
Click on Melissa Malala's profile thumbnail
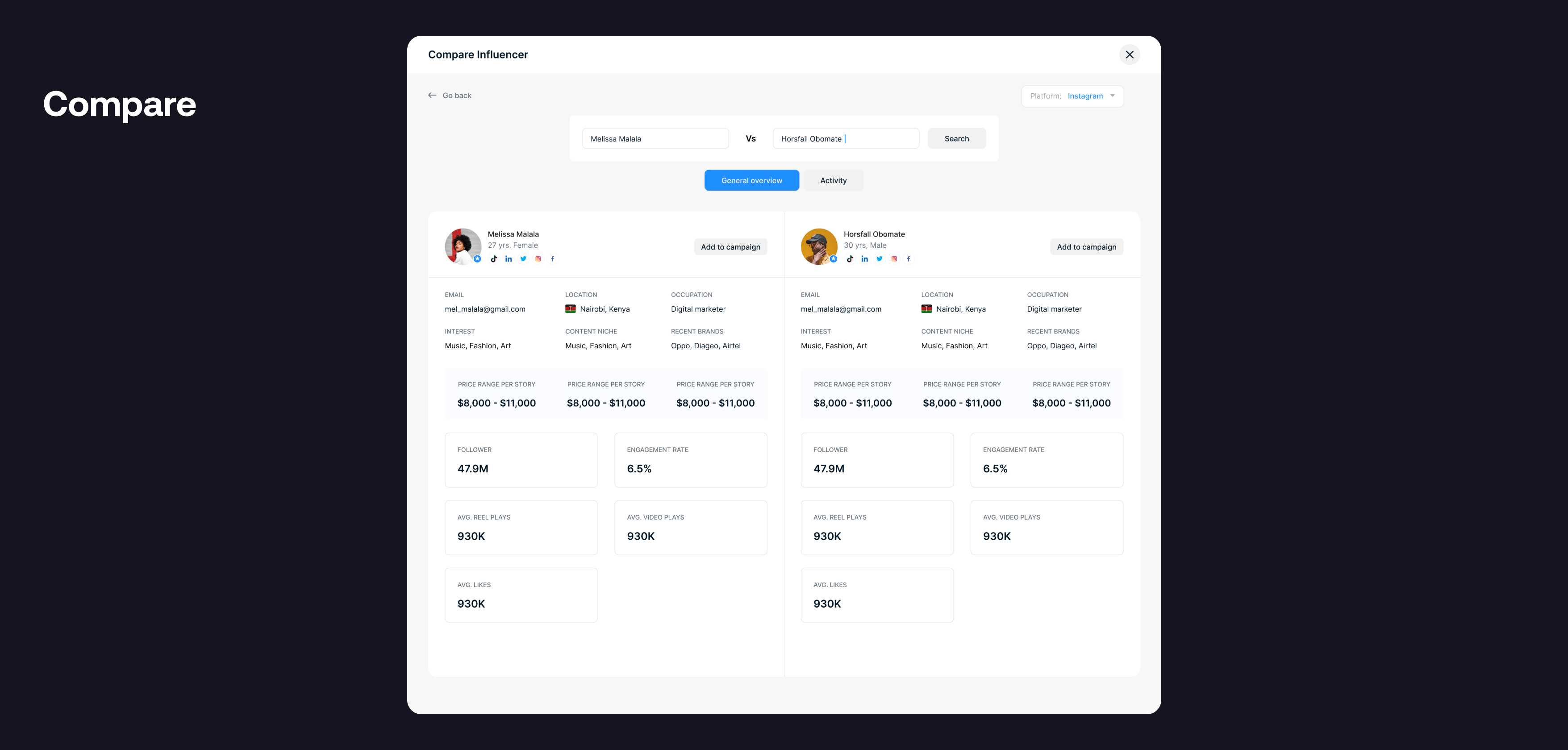(462, 245)
